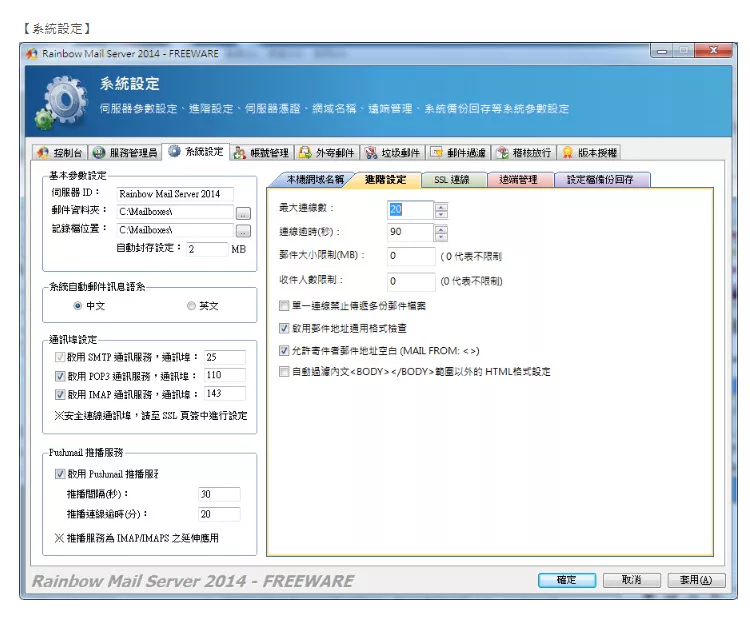Click the 服務管理員 globe icon tab
The width and height of the screenshot is (750, 617).
[x=125, y=153]
